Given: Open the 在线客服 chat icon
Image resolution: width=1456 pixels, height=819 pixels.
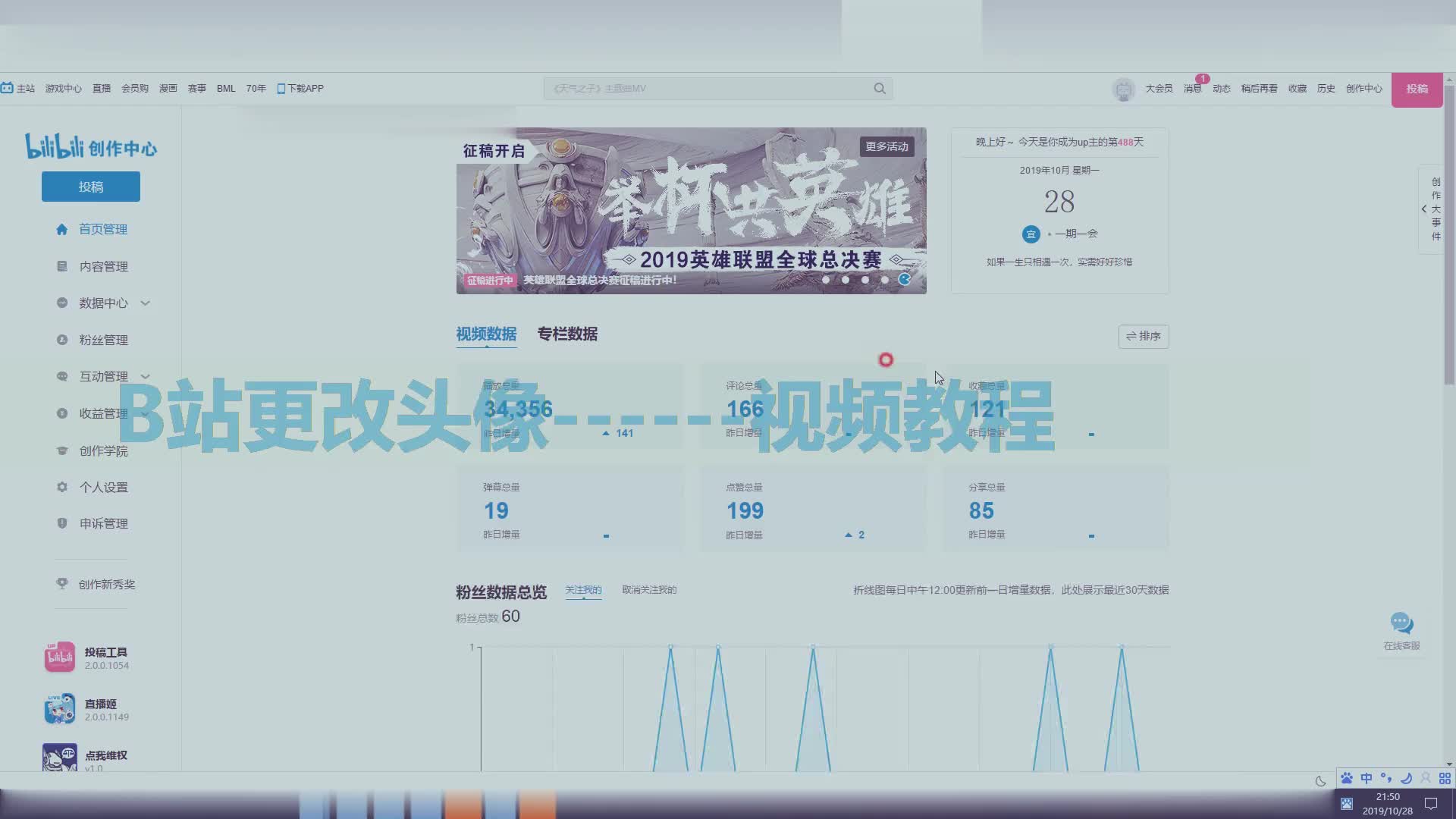Looking at the screenshot, I should pos(1401,624).
